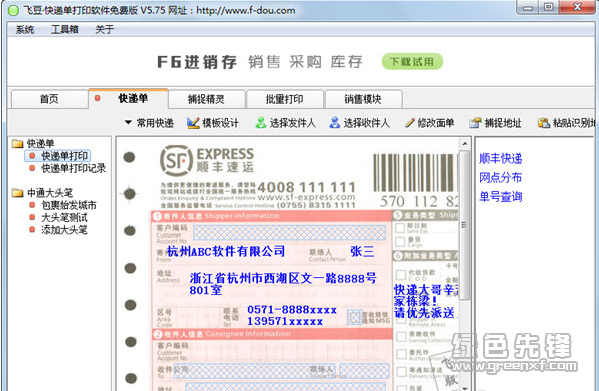Screen dimensions: 599x391
Task: Open the 销售模块 tab
Action: 363,99
